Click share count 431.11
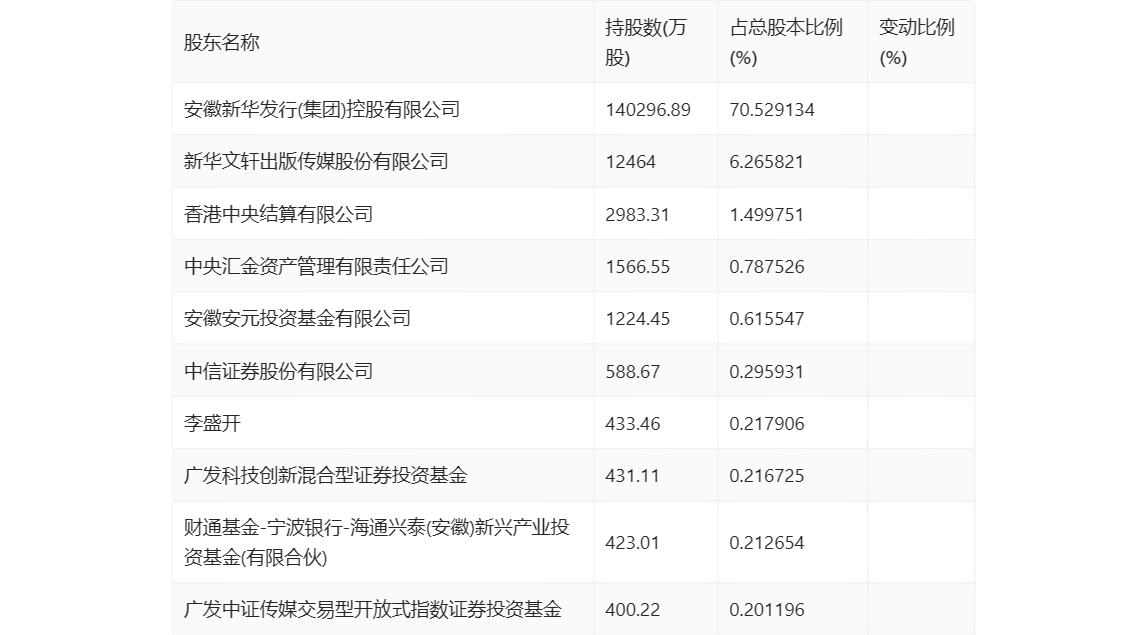1148x635 pixels. click(x=633, y=475)
